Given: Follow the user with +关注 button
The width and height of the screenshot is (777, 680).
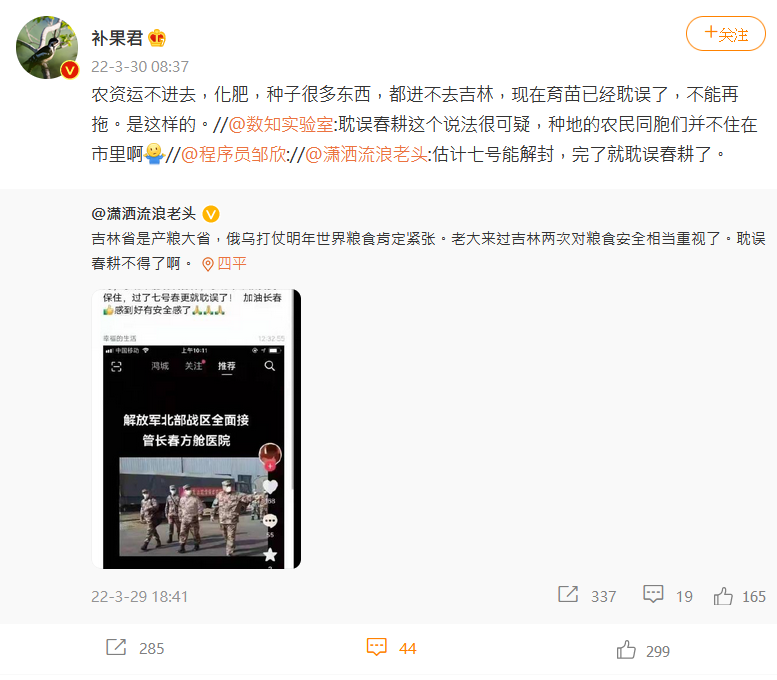Looking at the screenshot, I should tap(725, 34).
